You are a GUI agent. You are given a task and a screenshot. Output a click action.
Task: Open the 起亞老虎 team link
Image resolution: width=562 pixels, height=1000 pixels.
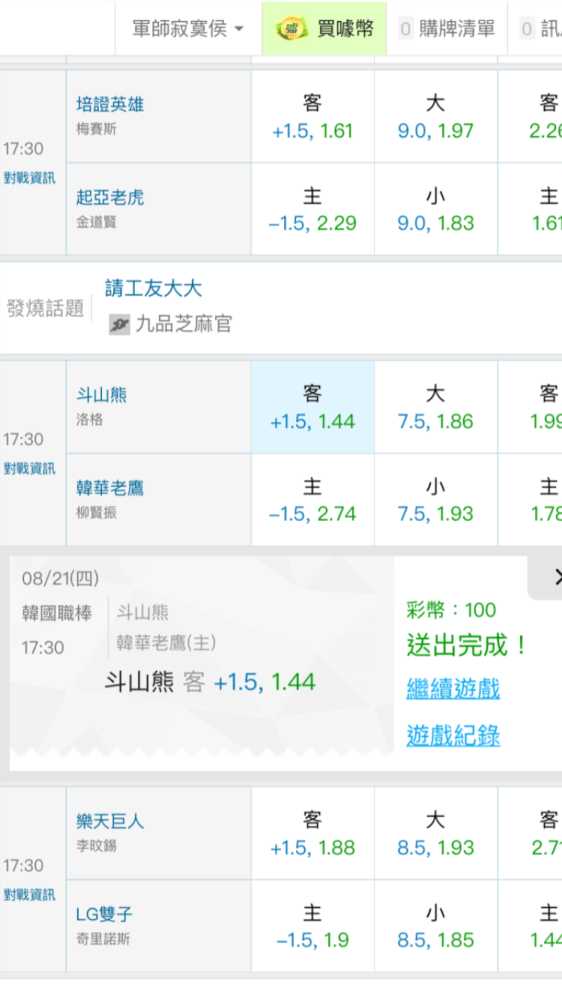[x=110, y=197]
